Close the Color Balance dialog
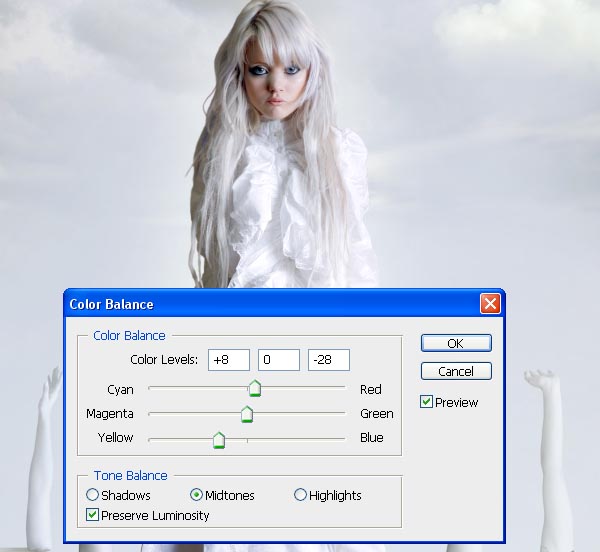The width and height of the screenshot is (600, 552). point(490,304)
